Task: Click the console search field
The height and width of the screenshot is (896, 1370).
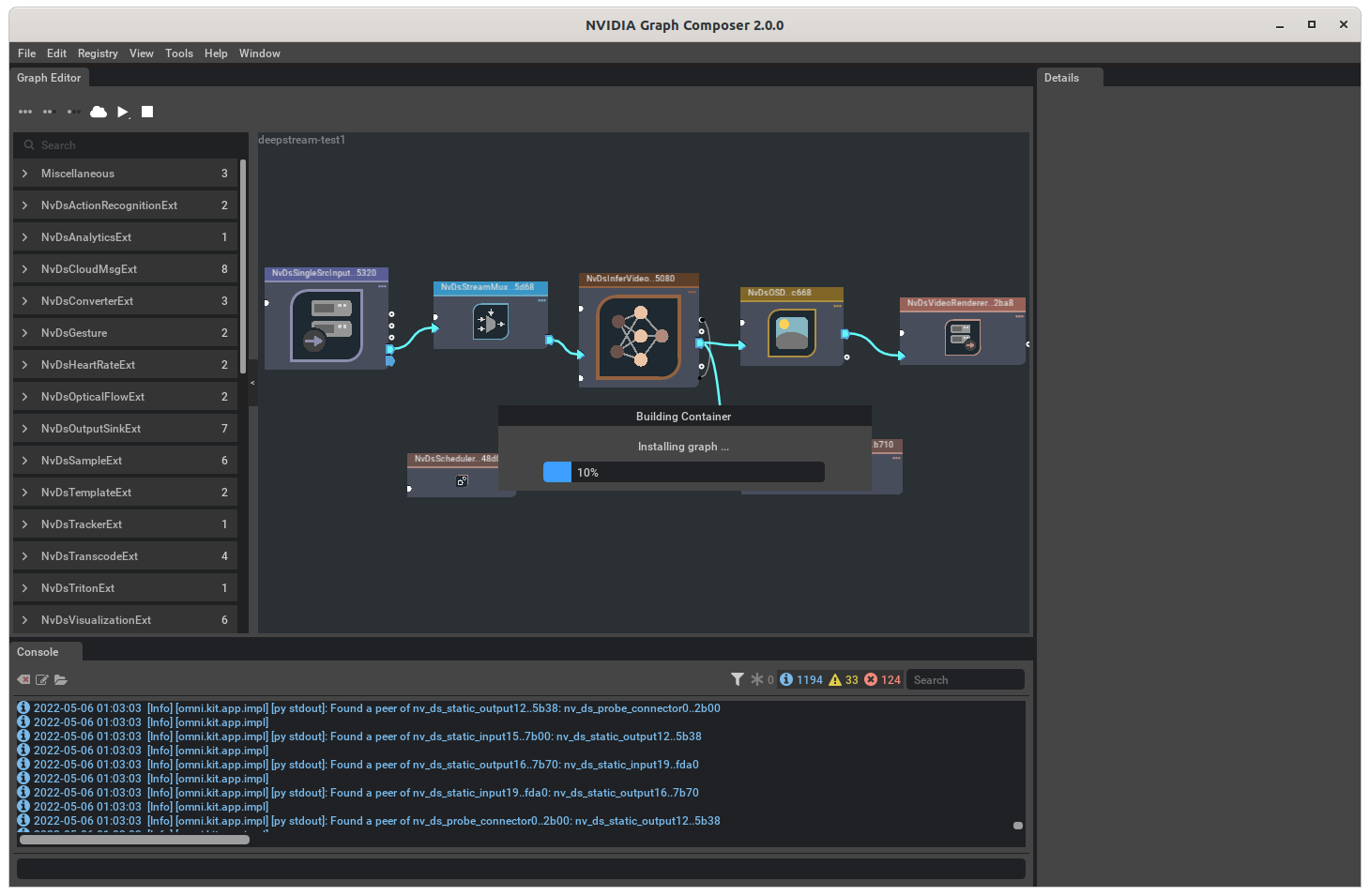Action: (x=964, y=679)
